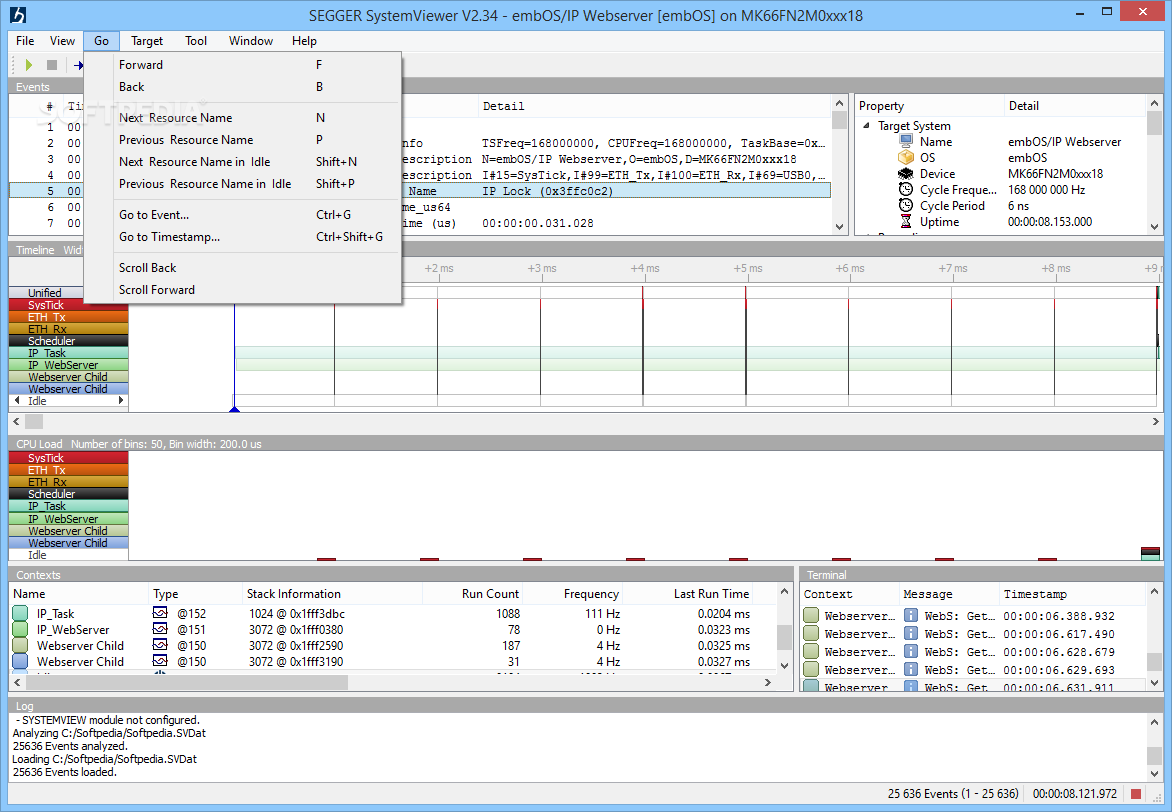This screenshot has width=1172, height=812.
Task: Choose Back from the Go menu
Action: pyautogui.click(x=243, y=87)
